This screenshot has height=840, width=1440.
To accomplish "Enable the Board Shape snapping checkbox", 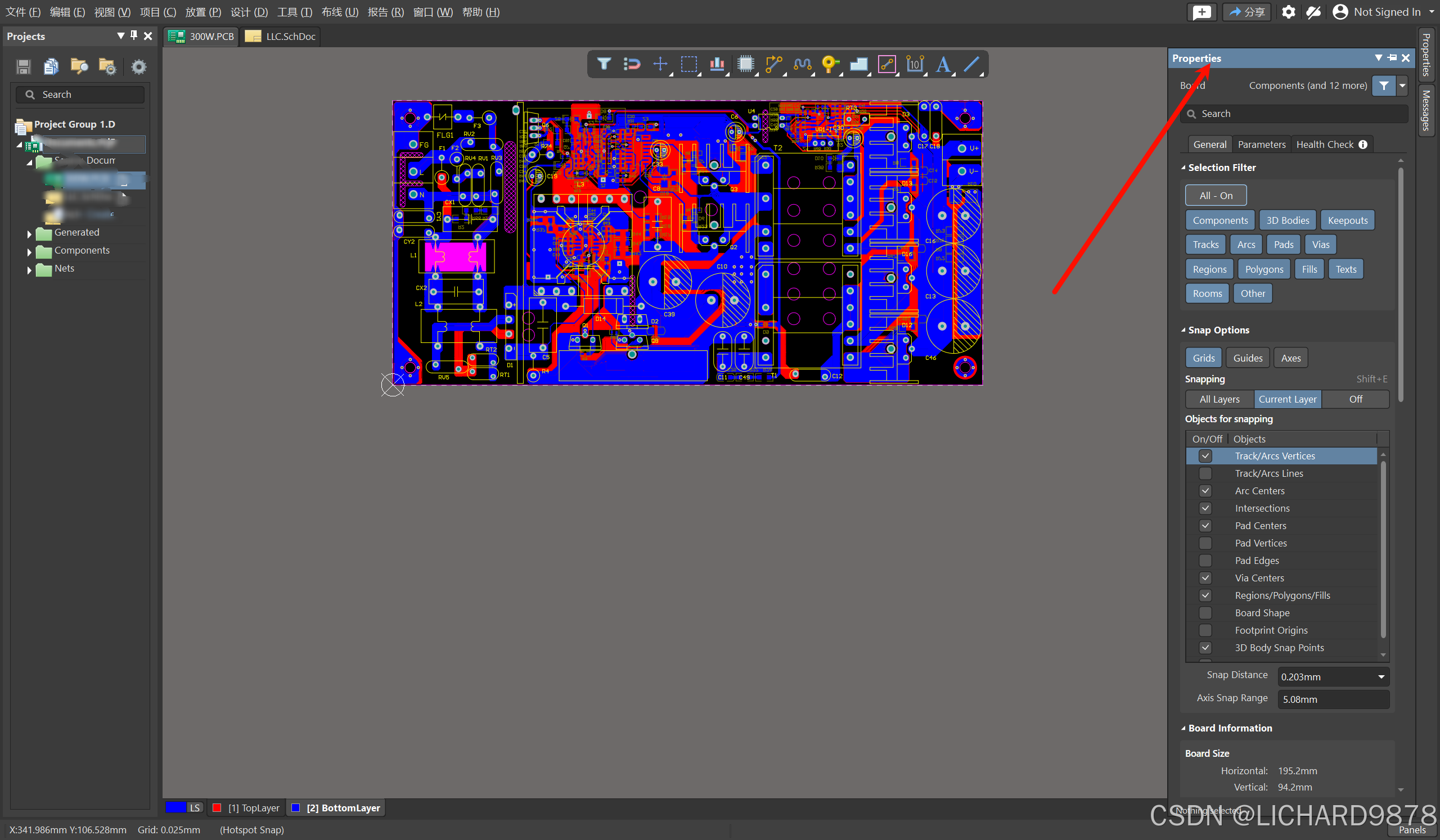I will coord(1205,613).
